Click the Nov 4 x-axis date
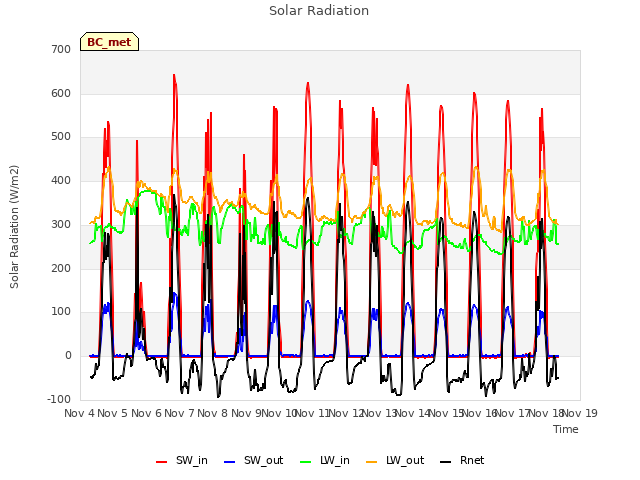Viewport: 640px width, 480px height. point(80,413)
